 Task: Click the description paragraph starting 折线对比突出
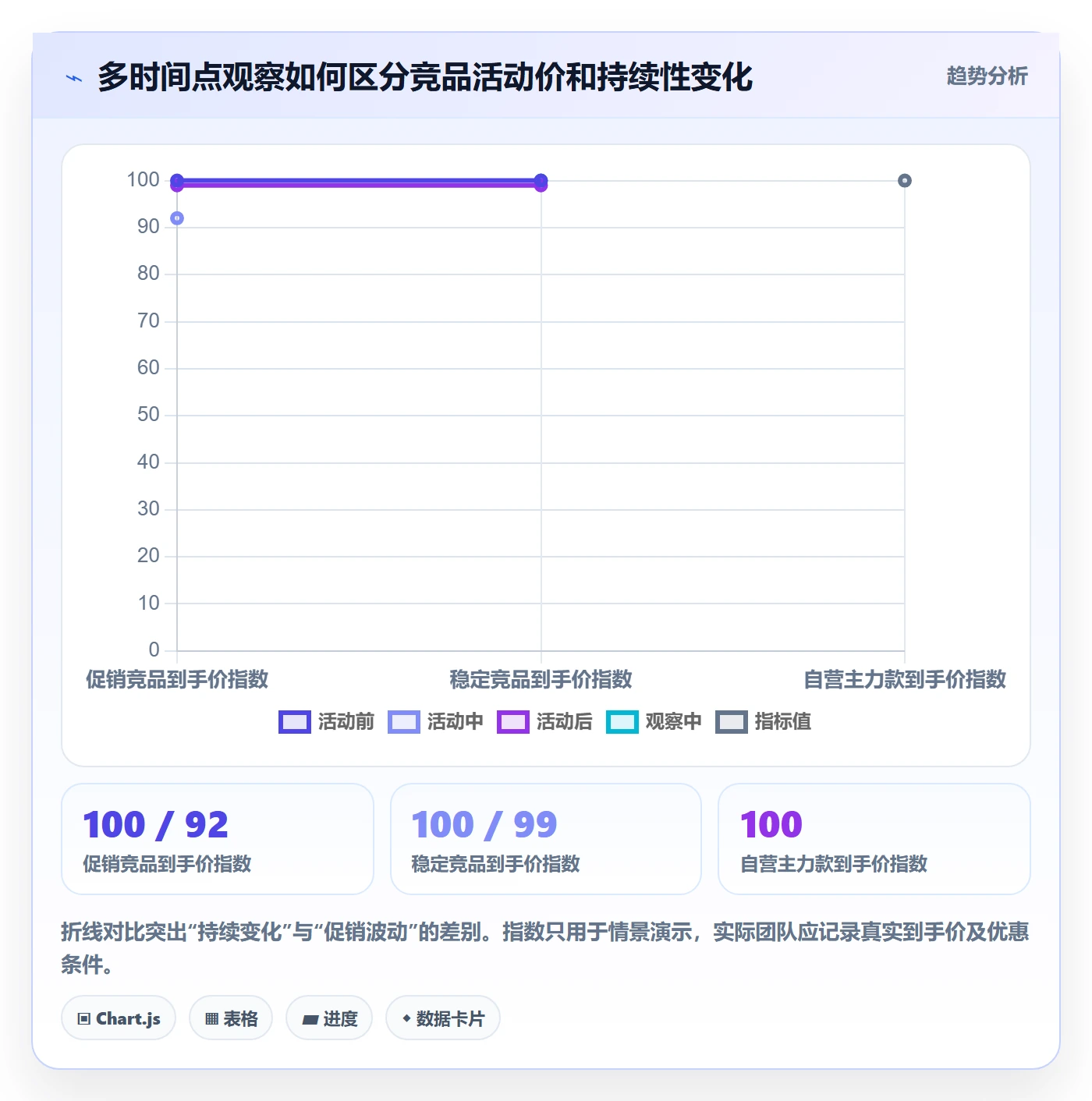point(545,948)
